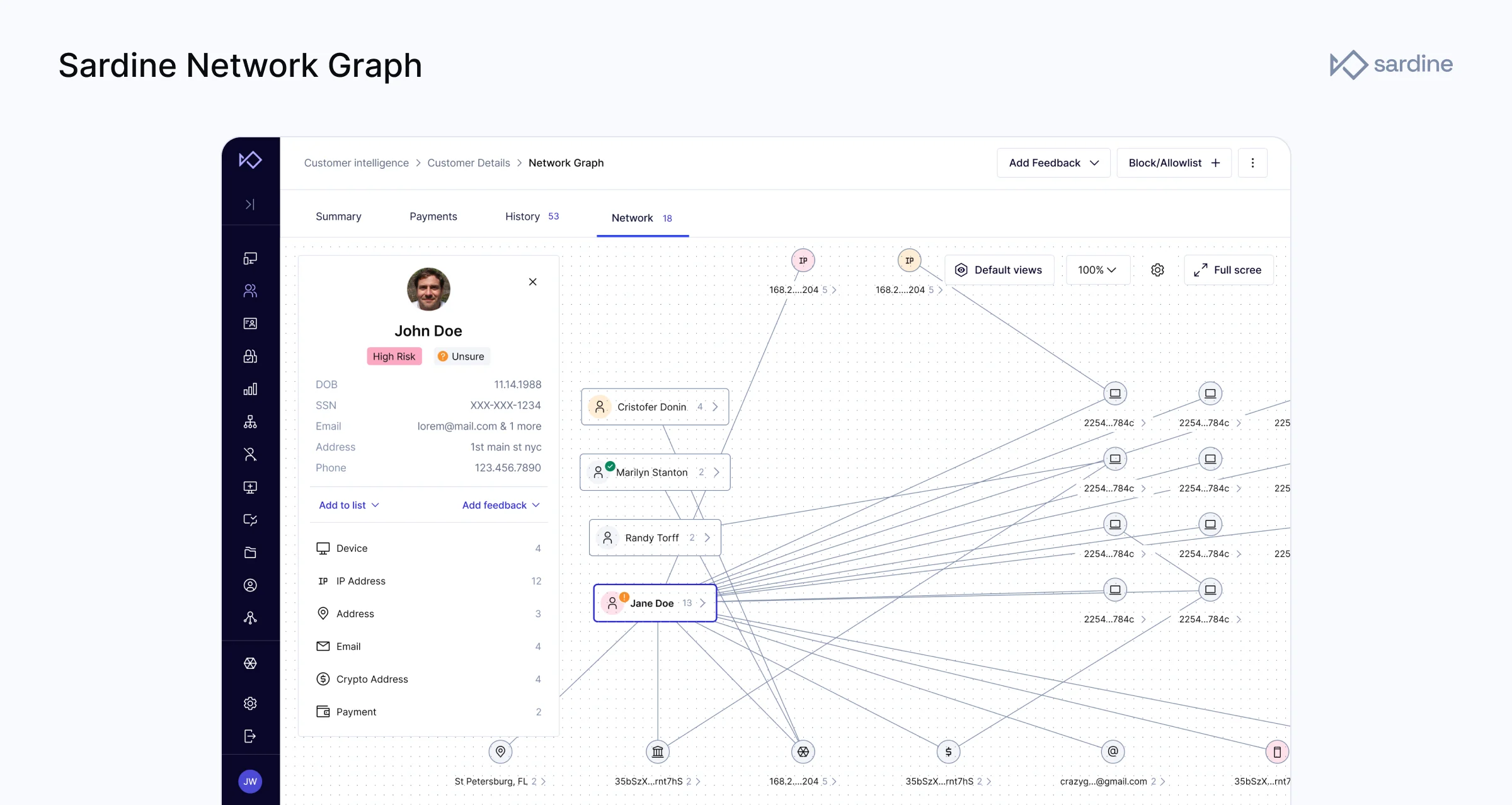Open the 100% zoom level control
This screenshot has width=1512, height=805.
pyautogui.click(x=1097, y=270)
